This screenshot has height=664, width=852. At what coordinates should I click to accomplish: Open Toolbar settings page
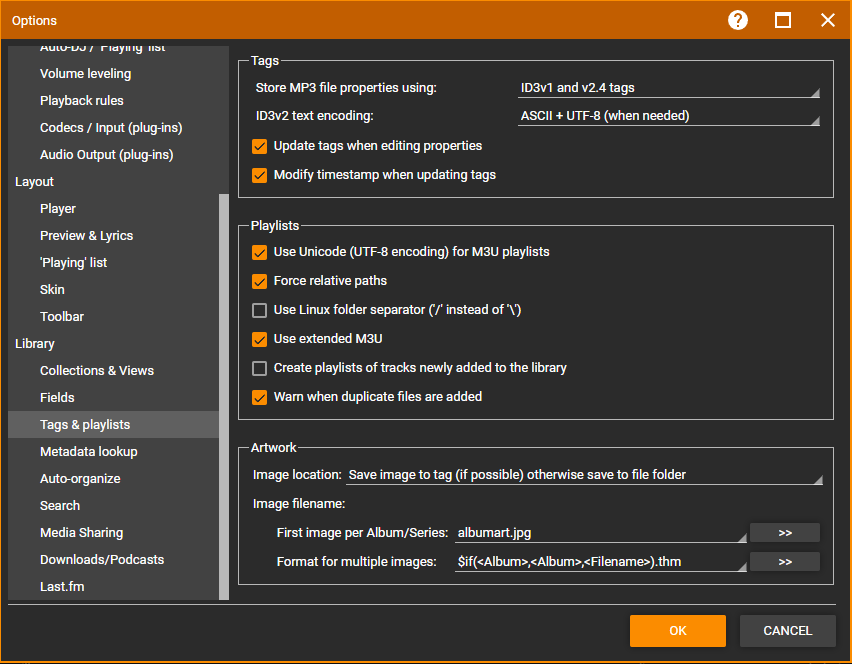(113, 317)
